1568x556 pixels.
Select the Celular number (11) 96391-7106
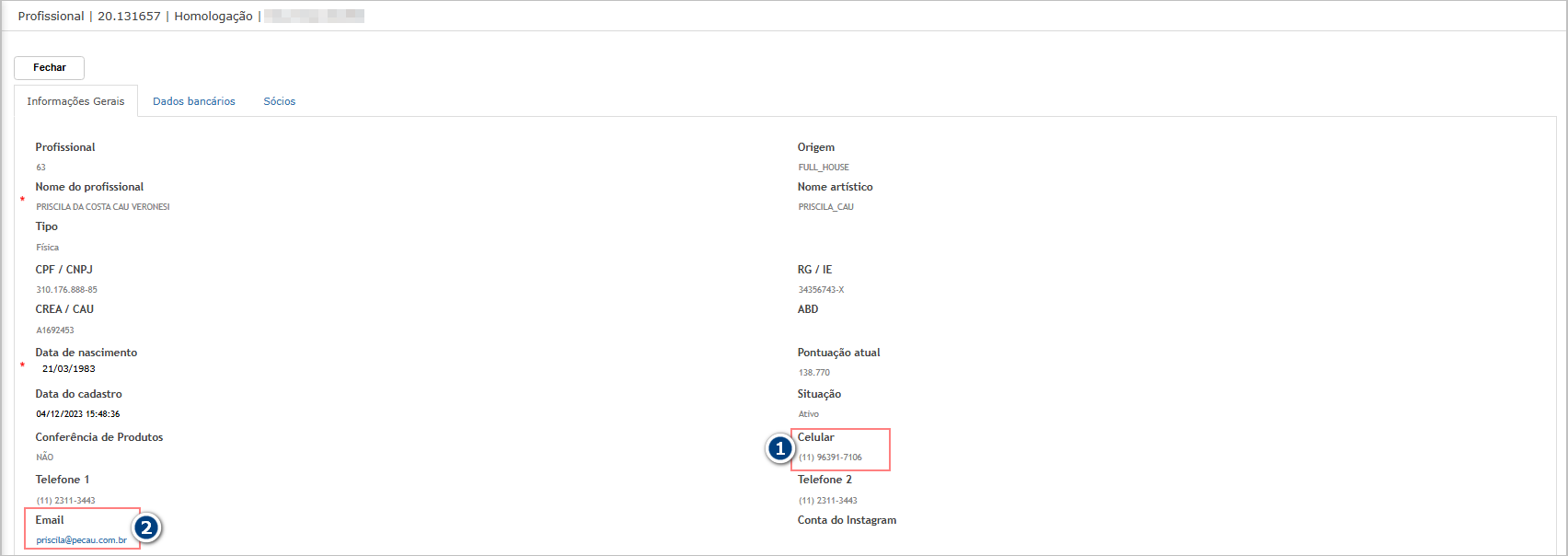point(830,458)
